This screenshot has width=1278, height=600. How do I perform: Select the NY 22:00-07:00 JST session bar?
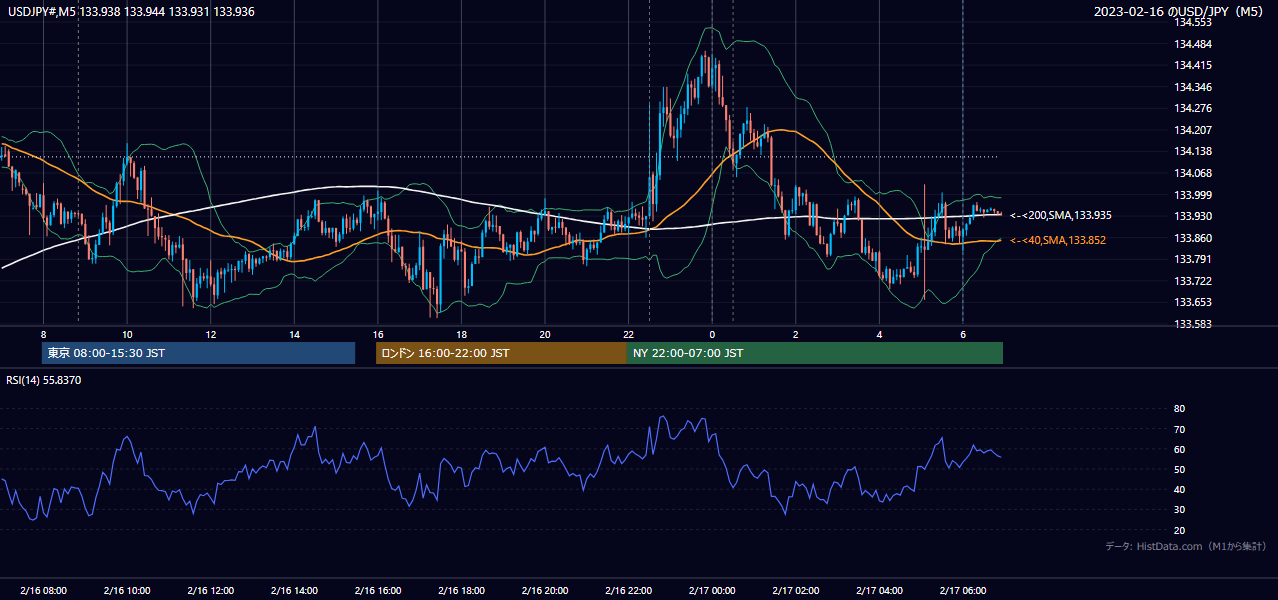pos(815,353)
